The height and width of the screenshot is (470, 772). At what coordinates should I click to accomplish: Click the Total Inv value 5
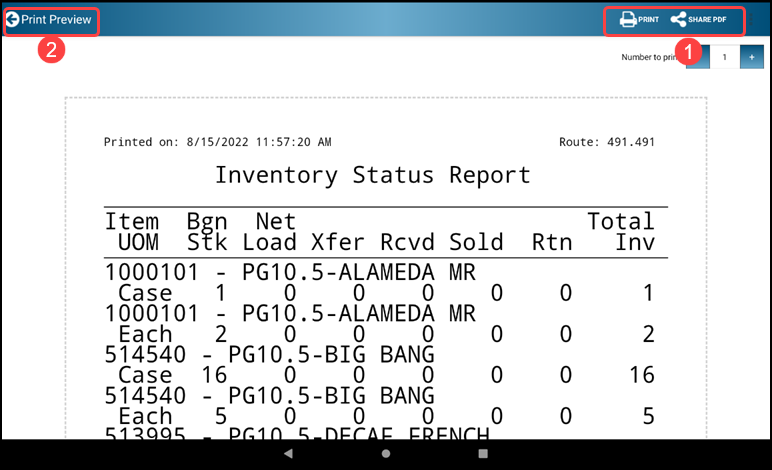coord(648,416)
